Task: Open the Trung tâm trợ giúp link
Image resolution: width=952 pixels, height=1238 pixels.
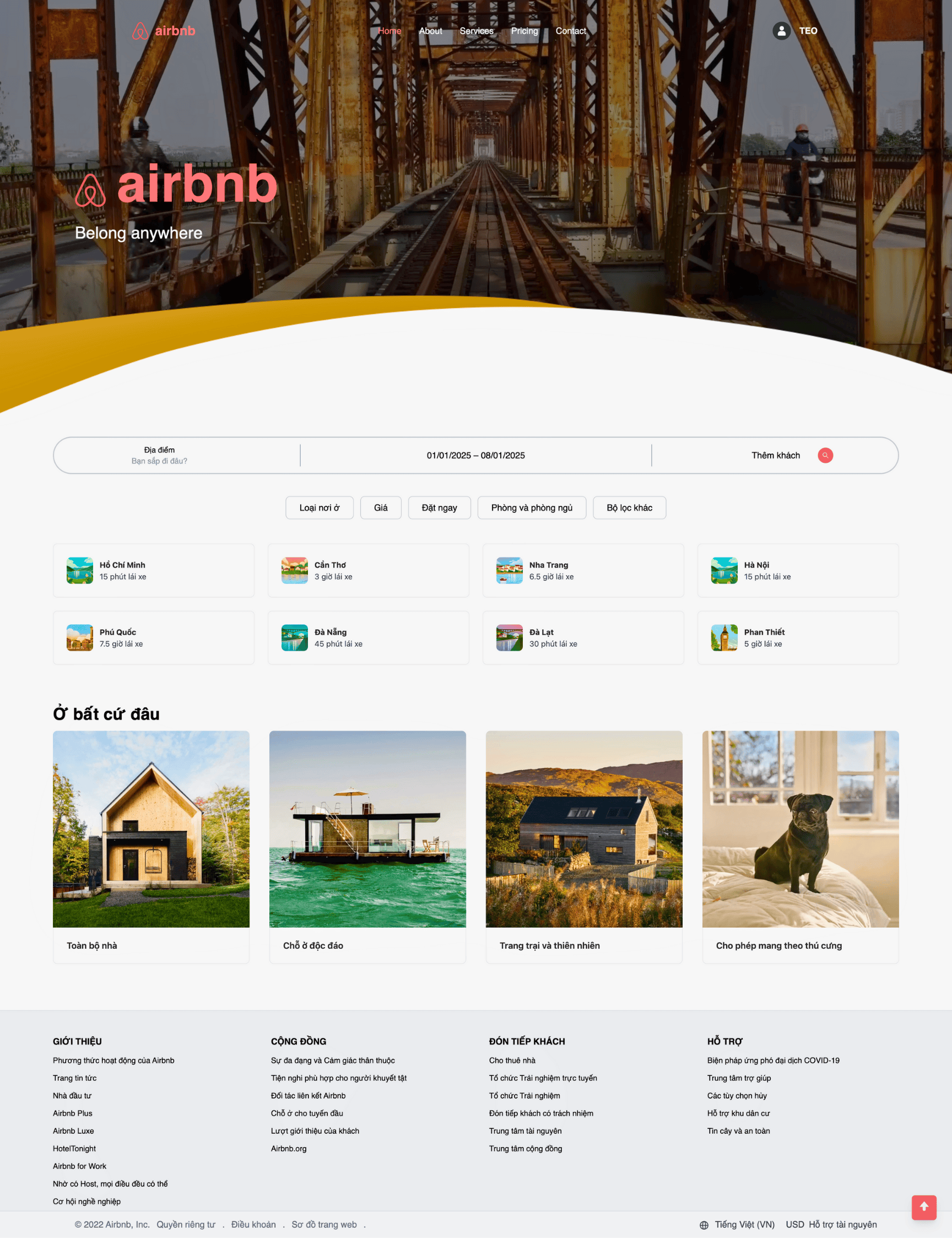Action: [x=739, y=1078]
